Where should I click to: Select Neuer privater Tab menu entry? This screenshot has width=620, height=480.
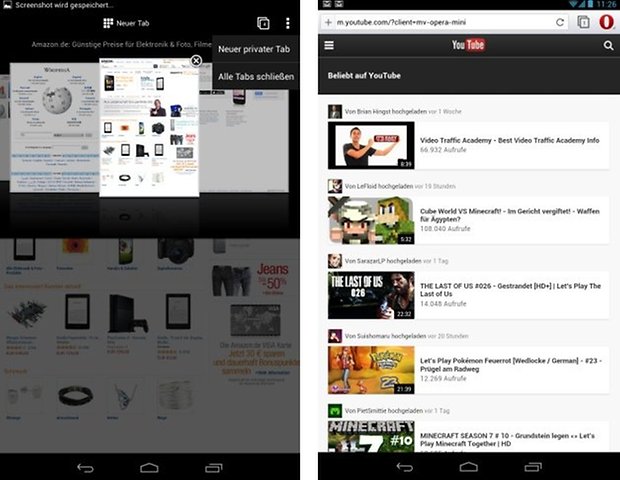255,49
